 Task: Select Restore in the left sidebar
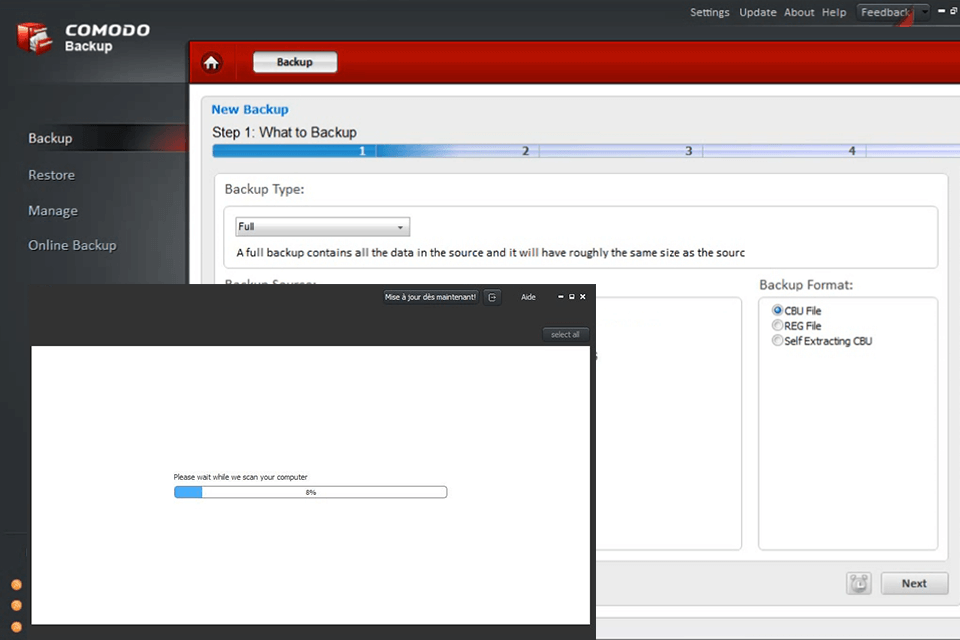click(x=51, y=174)
